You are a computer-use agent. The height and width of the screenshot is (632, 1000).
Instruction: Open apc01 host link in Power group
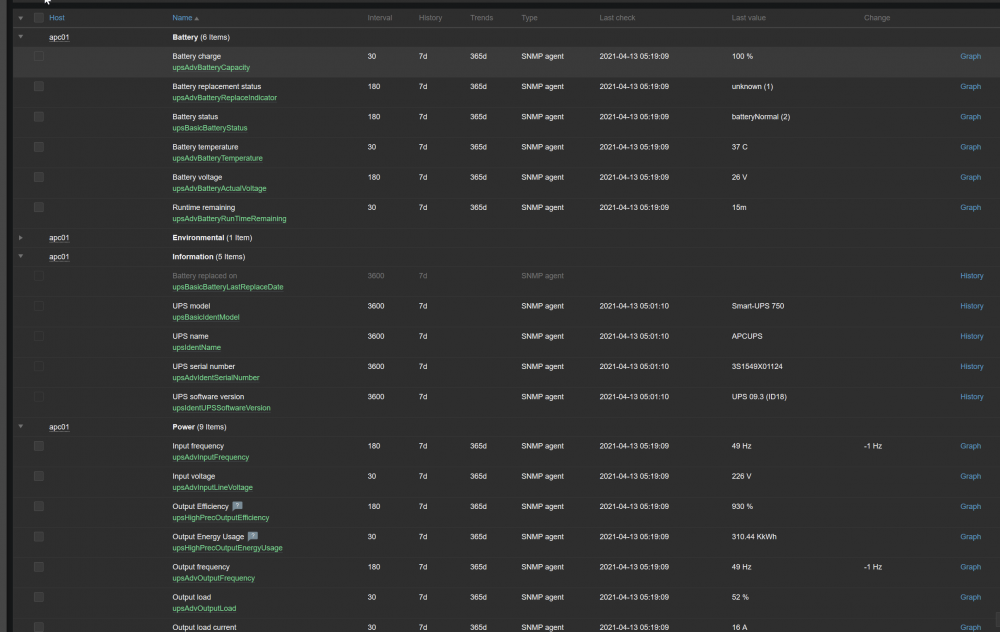(59, 427)
